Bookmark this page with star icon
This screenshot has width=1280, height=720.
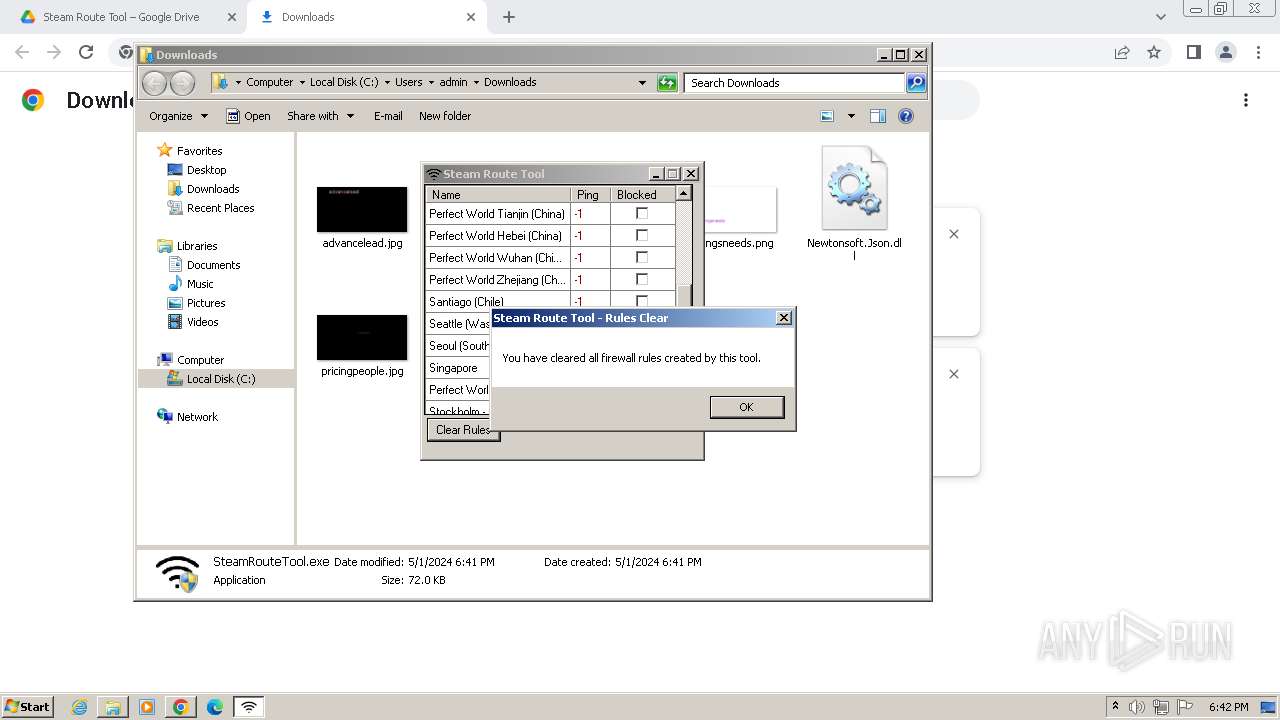point(1154,52)
